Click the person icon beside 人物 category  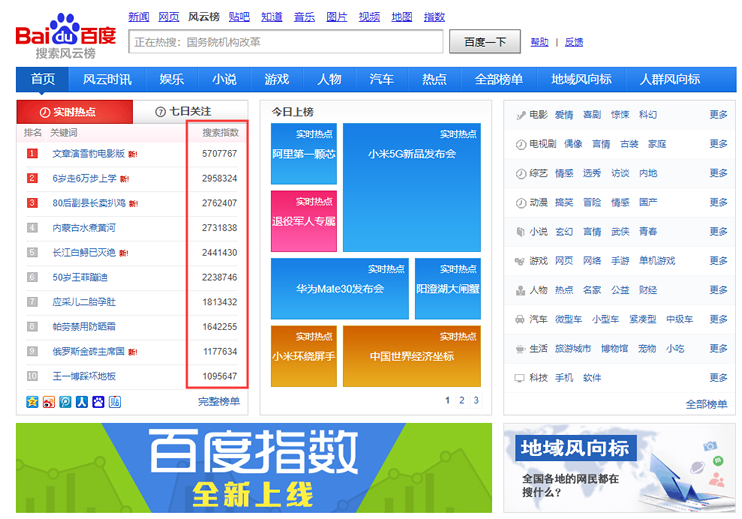[x=521, y=290]
